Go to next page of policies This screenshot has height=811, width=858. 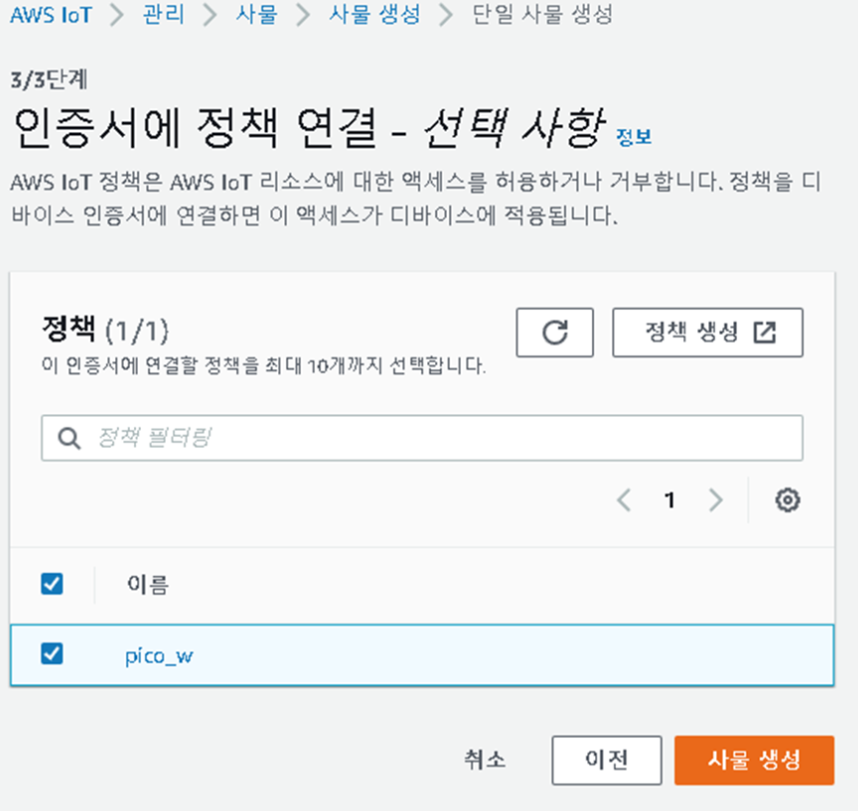pos(715,500)
